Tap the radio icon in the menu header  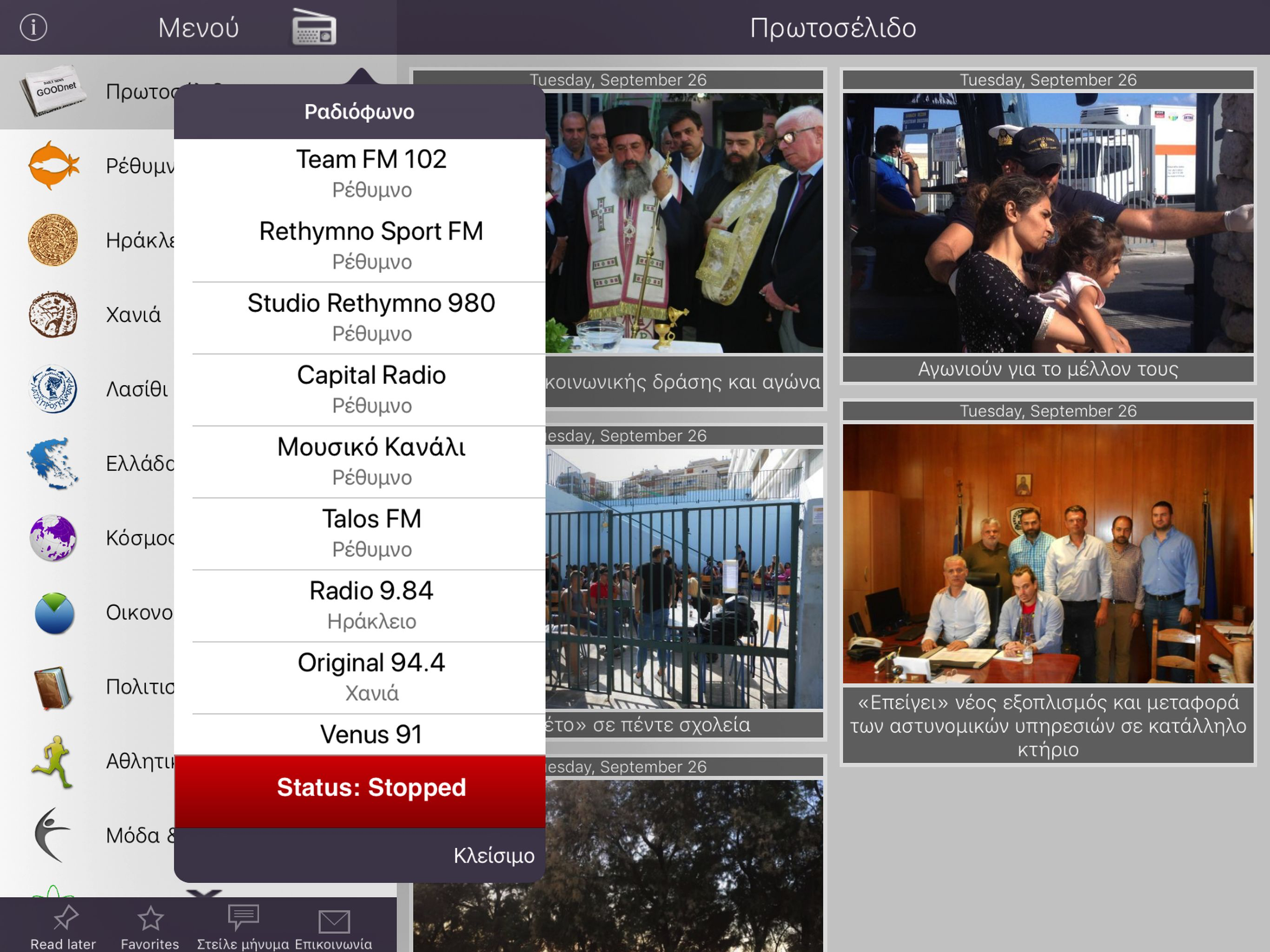point(314,26)
